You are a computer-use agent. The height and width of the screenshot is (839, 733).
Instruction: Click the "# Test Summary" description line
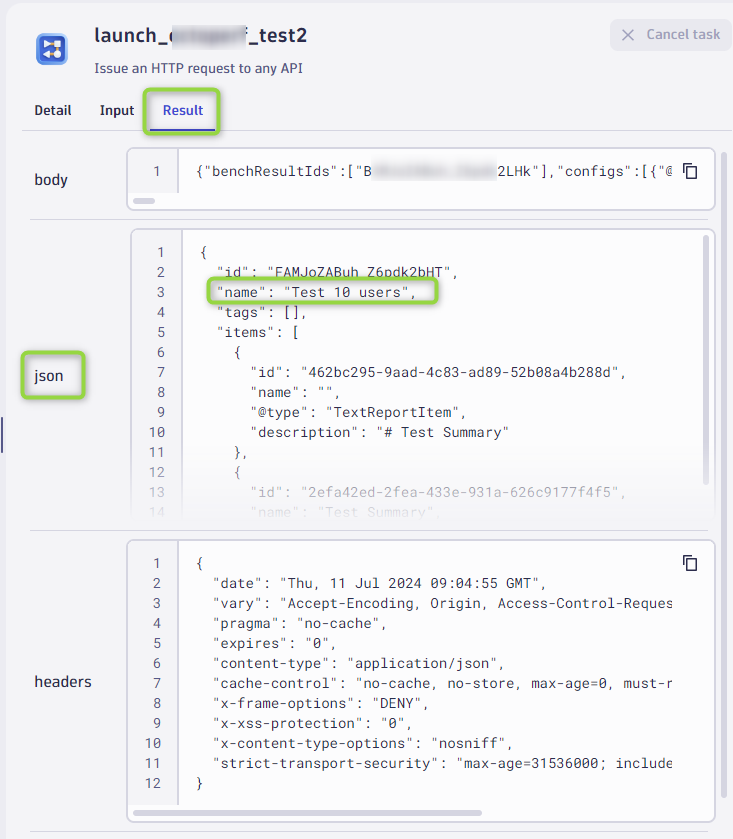click(380, 432)
